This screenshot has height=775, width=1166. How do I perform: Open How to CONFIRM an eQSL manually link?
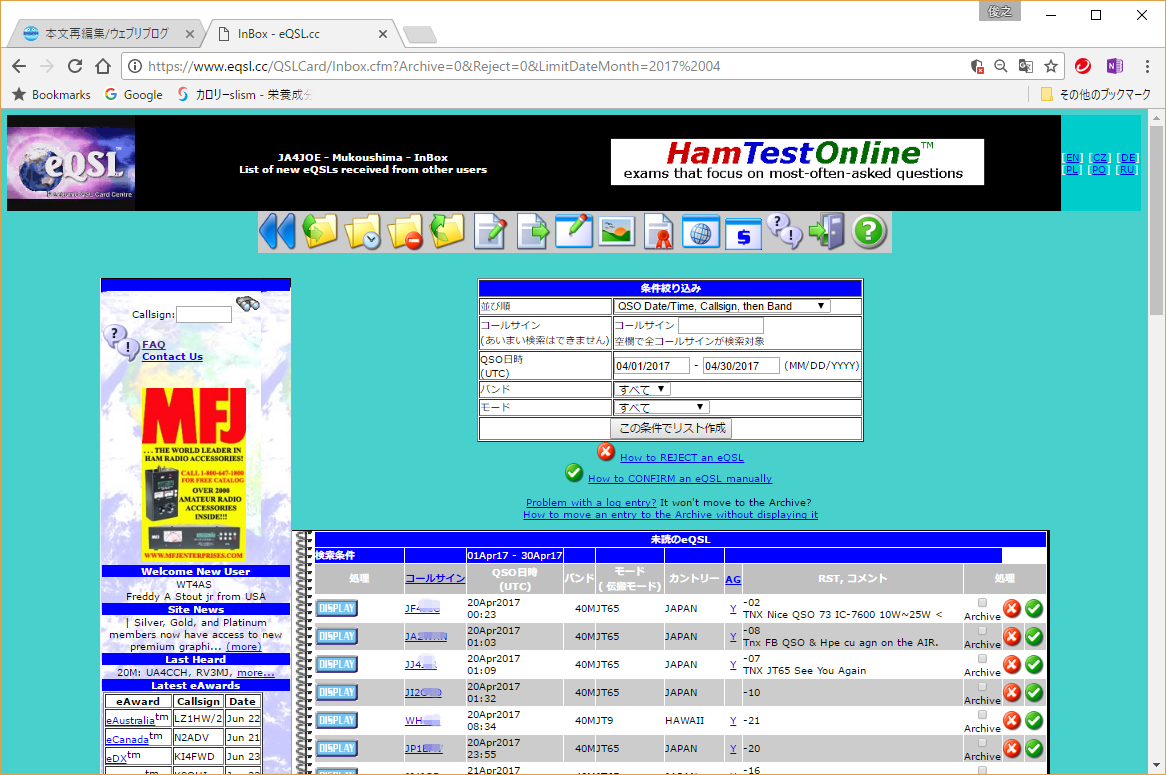tap(680, 478)
